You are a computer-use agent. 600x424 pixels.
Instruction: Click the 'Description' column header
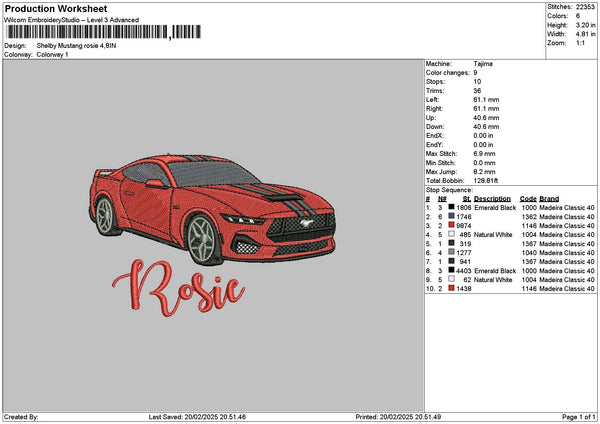coord(492,199)
